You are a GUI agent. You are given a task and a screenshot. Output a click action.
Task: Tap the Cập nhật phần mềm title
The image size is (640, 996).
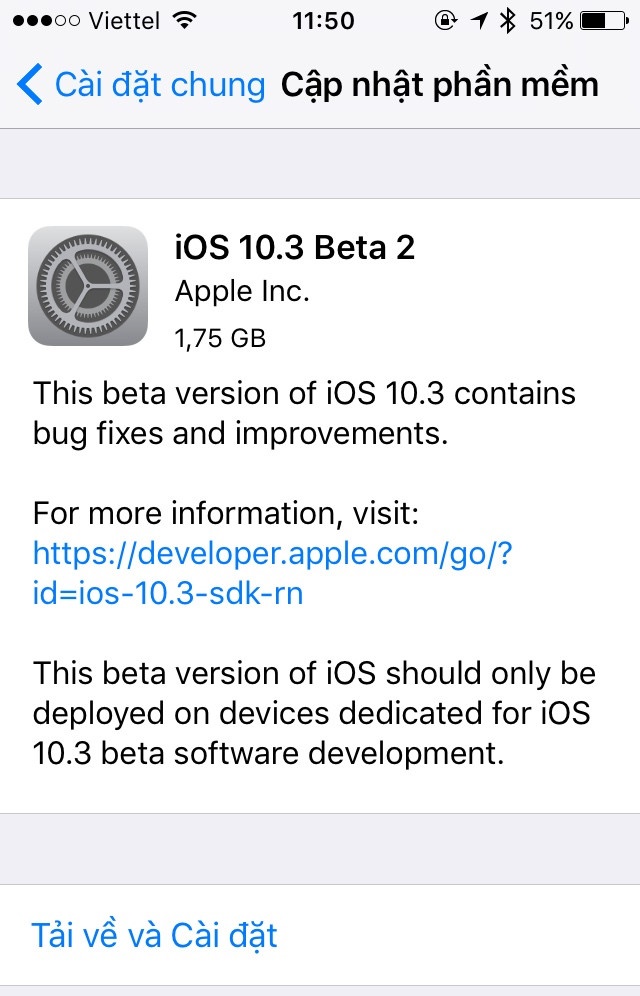pos(440,84)
